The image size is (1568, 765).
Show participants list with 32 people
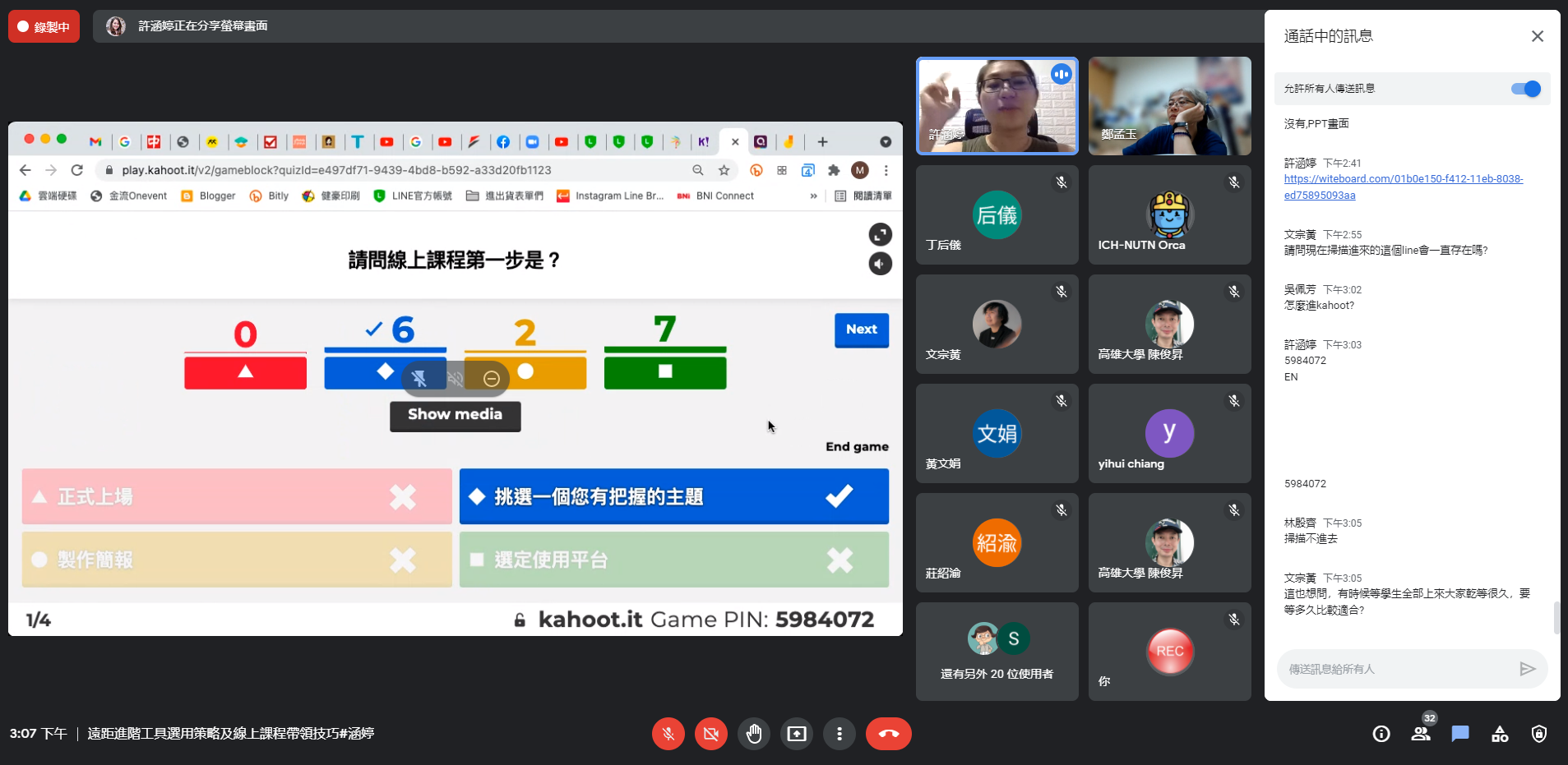point(1421,734)
